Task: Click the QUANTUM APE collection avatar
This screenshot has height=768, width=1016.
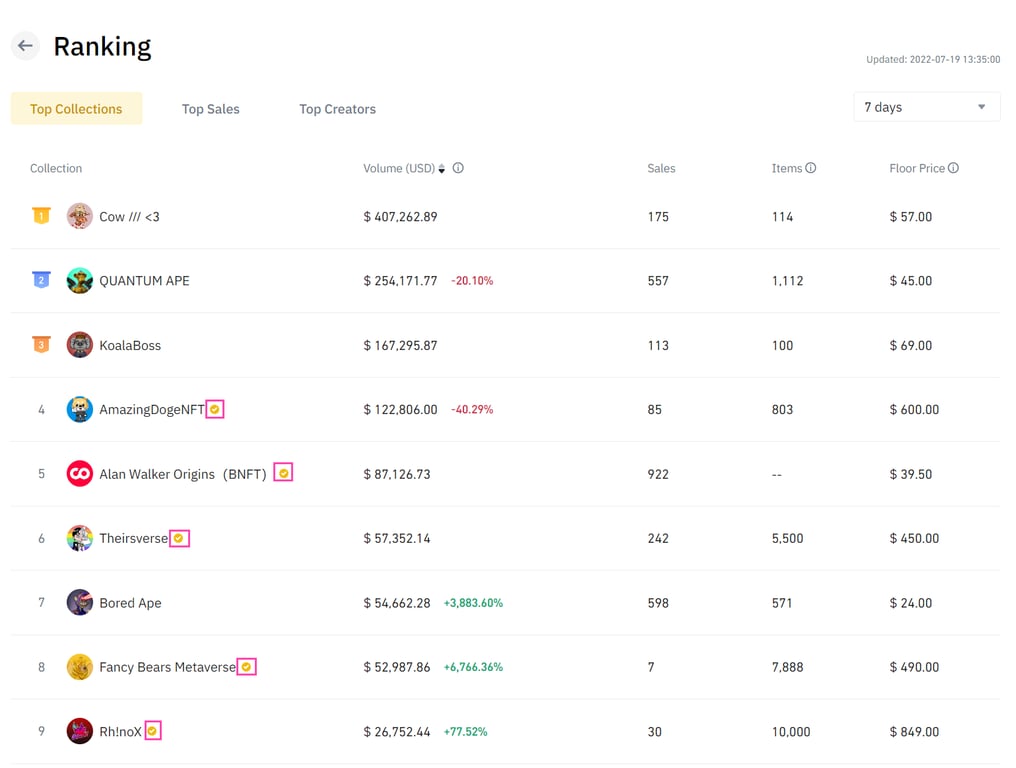Action: coord(79,281)
